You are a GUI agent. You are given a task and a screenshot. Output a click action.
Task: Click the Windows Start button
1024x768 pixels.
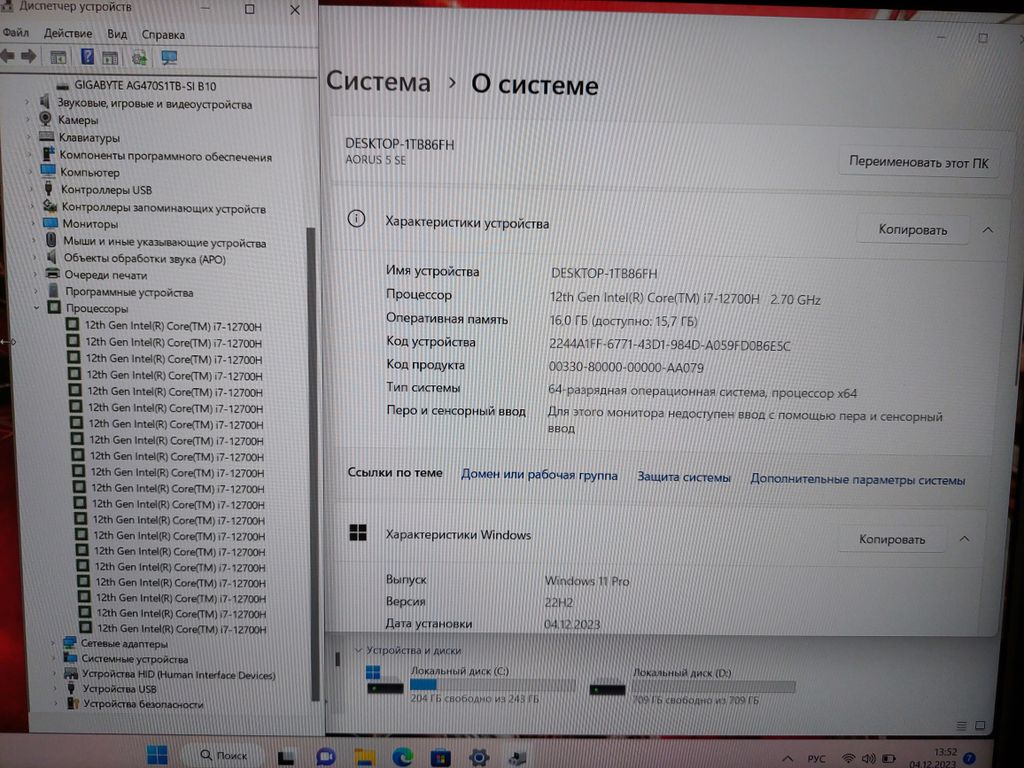[158, 755]
